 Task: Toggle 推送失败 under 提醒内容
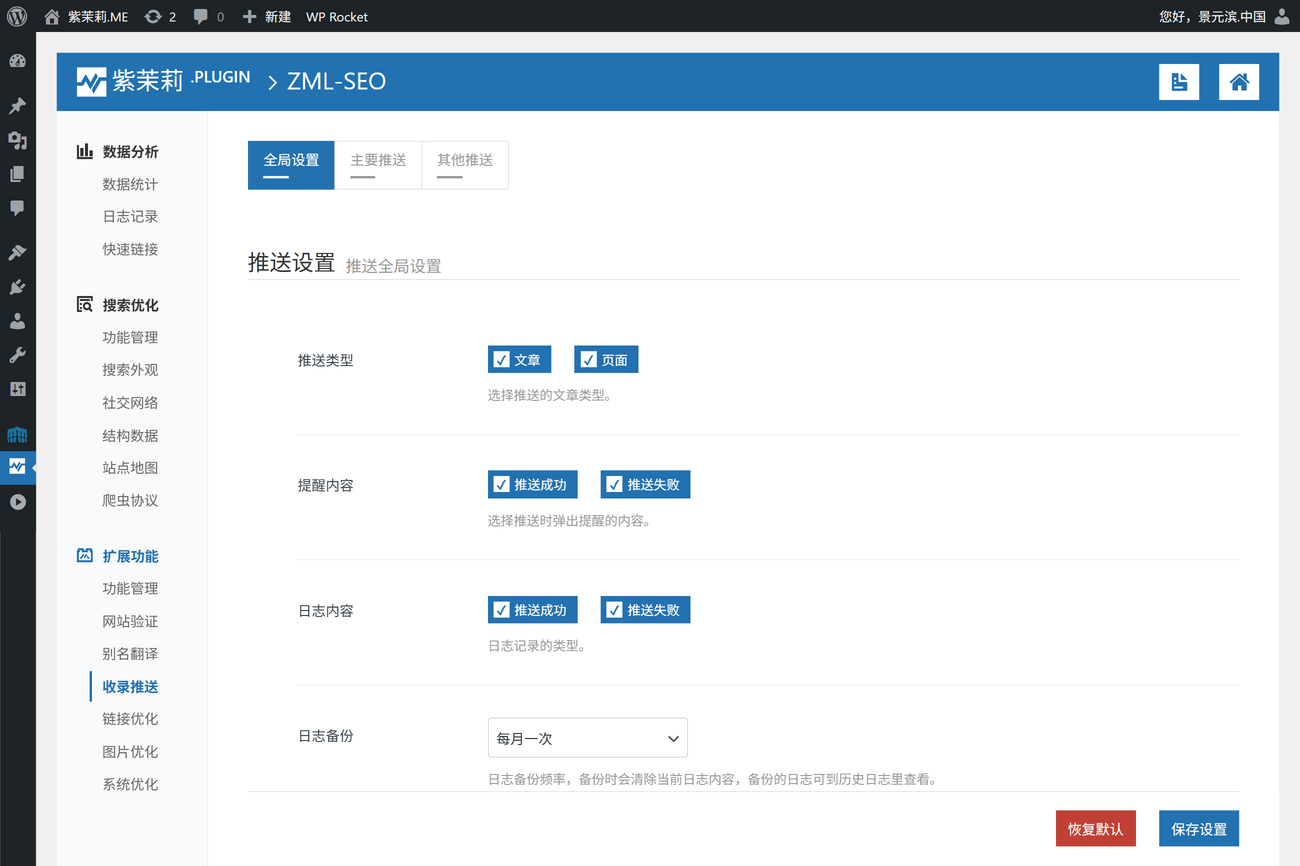click(x=645, y=485)
